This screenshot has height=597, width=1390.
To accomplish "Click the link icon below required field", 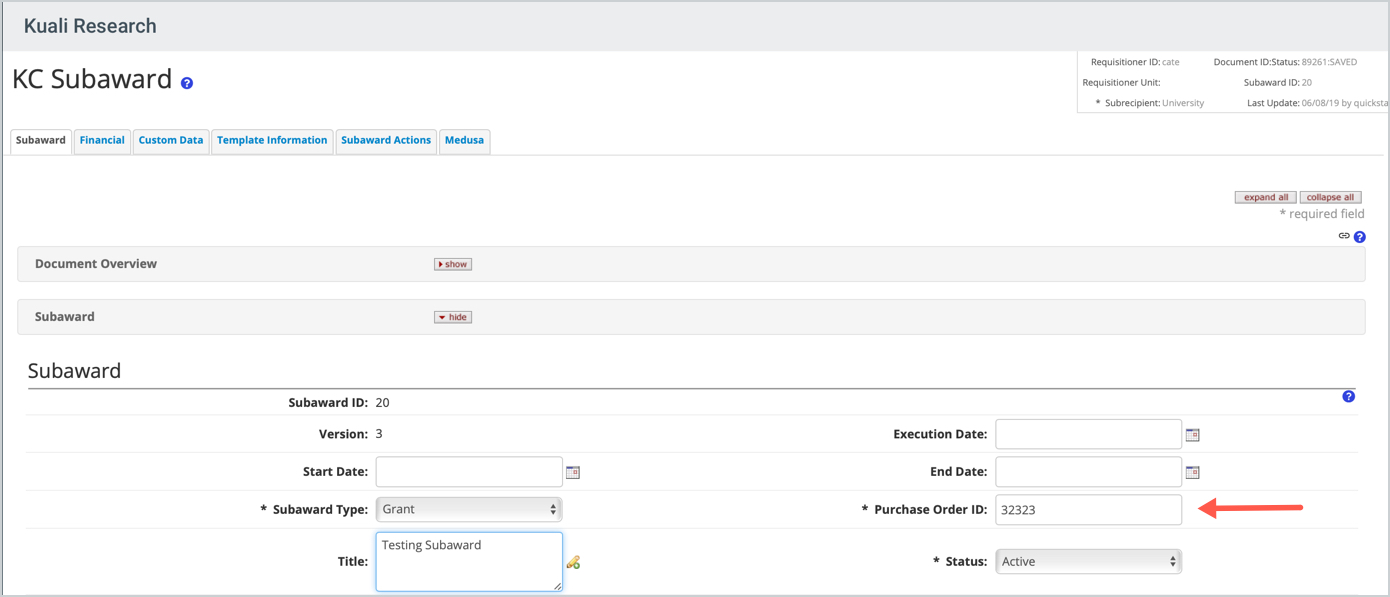I will coord(1344,236).
